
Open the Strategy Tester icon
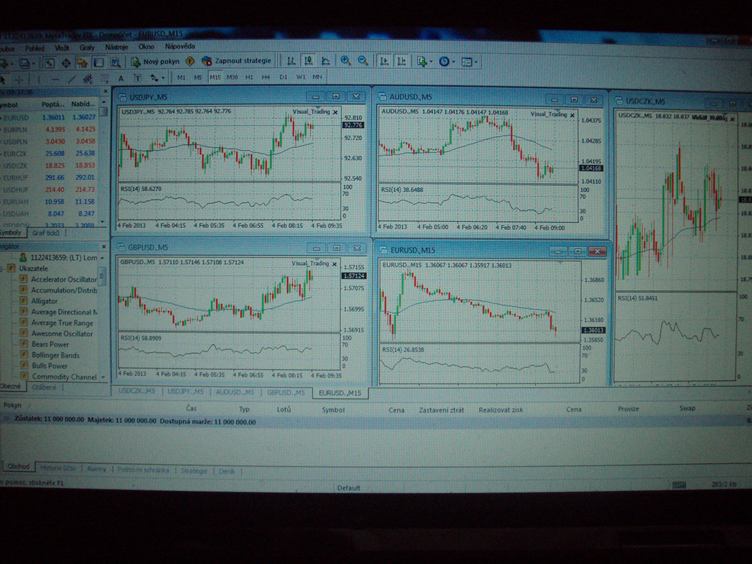point(116,63)
